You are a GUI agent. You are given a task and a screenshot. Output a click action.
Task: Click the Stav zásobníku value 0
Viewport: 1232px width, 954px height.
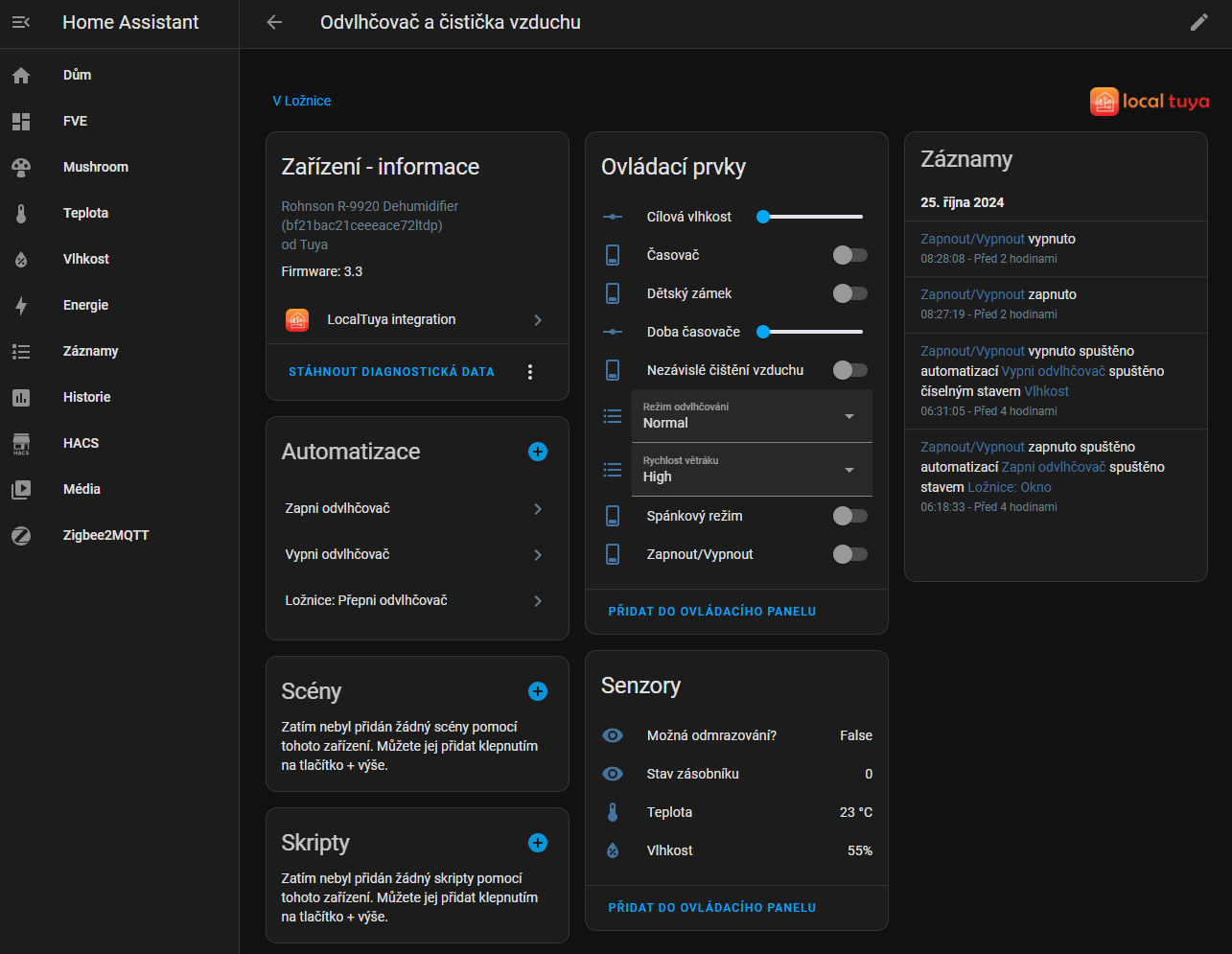click(x=869, y=774)
